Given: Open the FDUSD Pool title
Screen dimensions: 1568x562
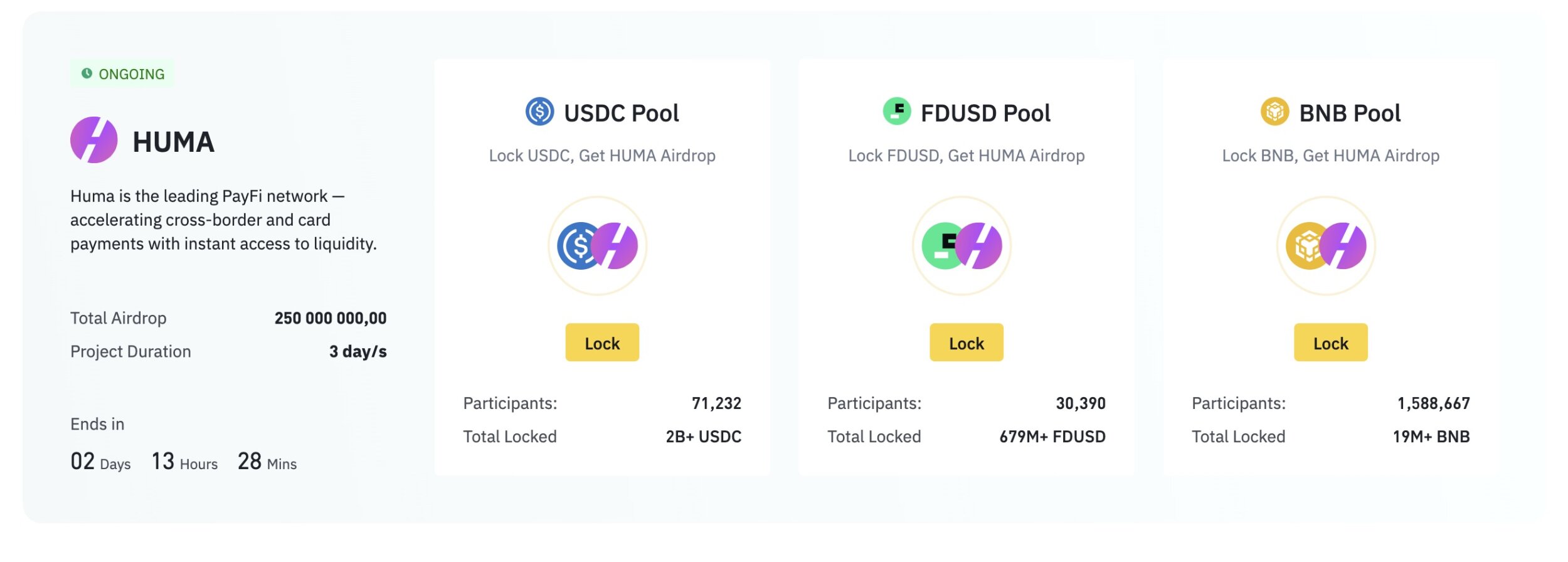Looking at the screenshot, I should [985, 113].
